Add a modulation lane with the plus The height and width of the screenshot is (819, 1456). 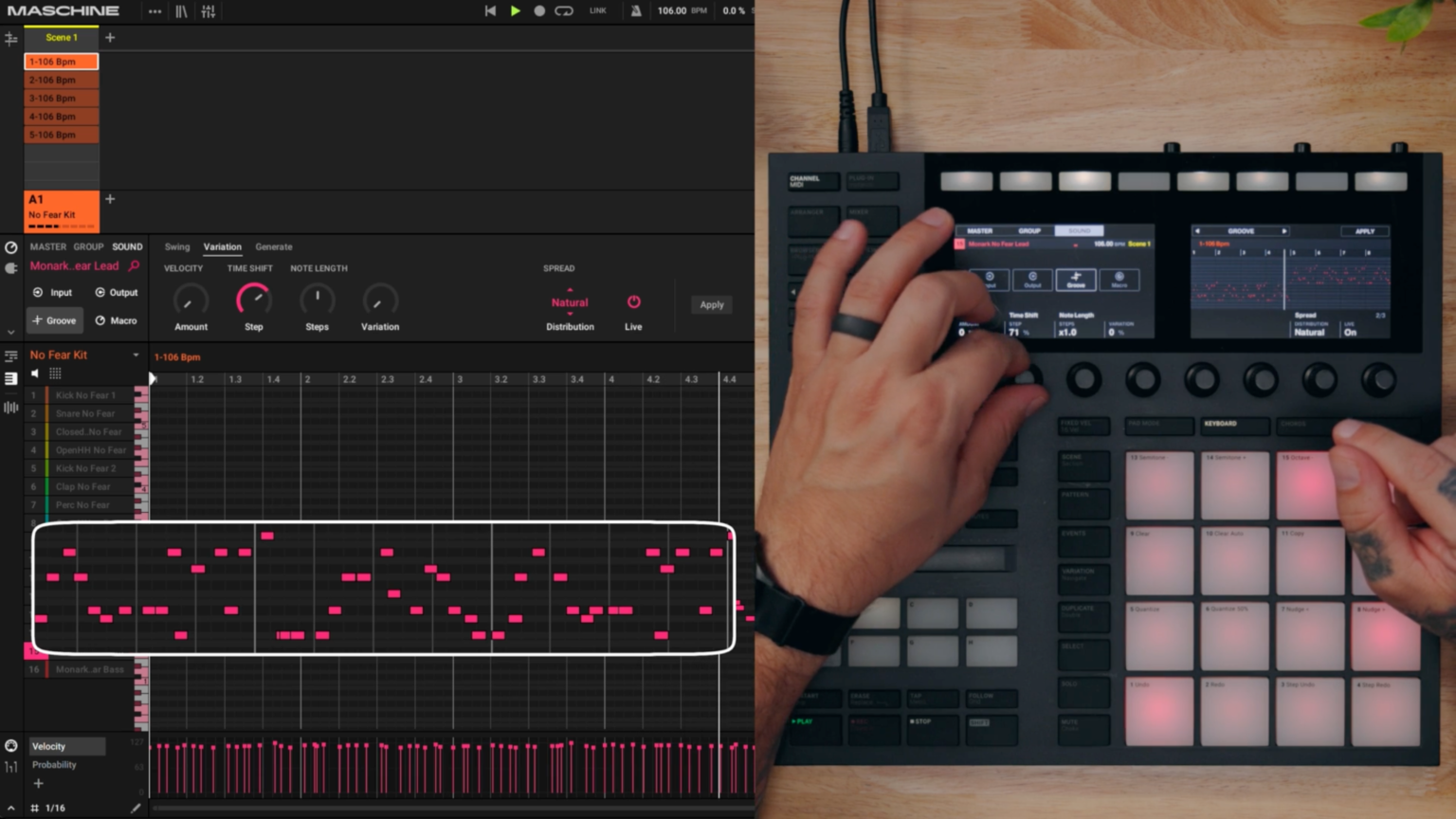(x=38, y=784)
